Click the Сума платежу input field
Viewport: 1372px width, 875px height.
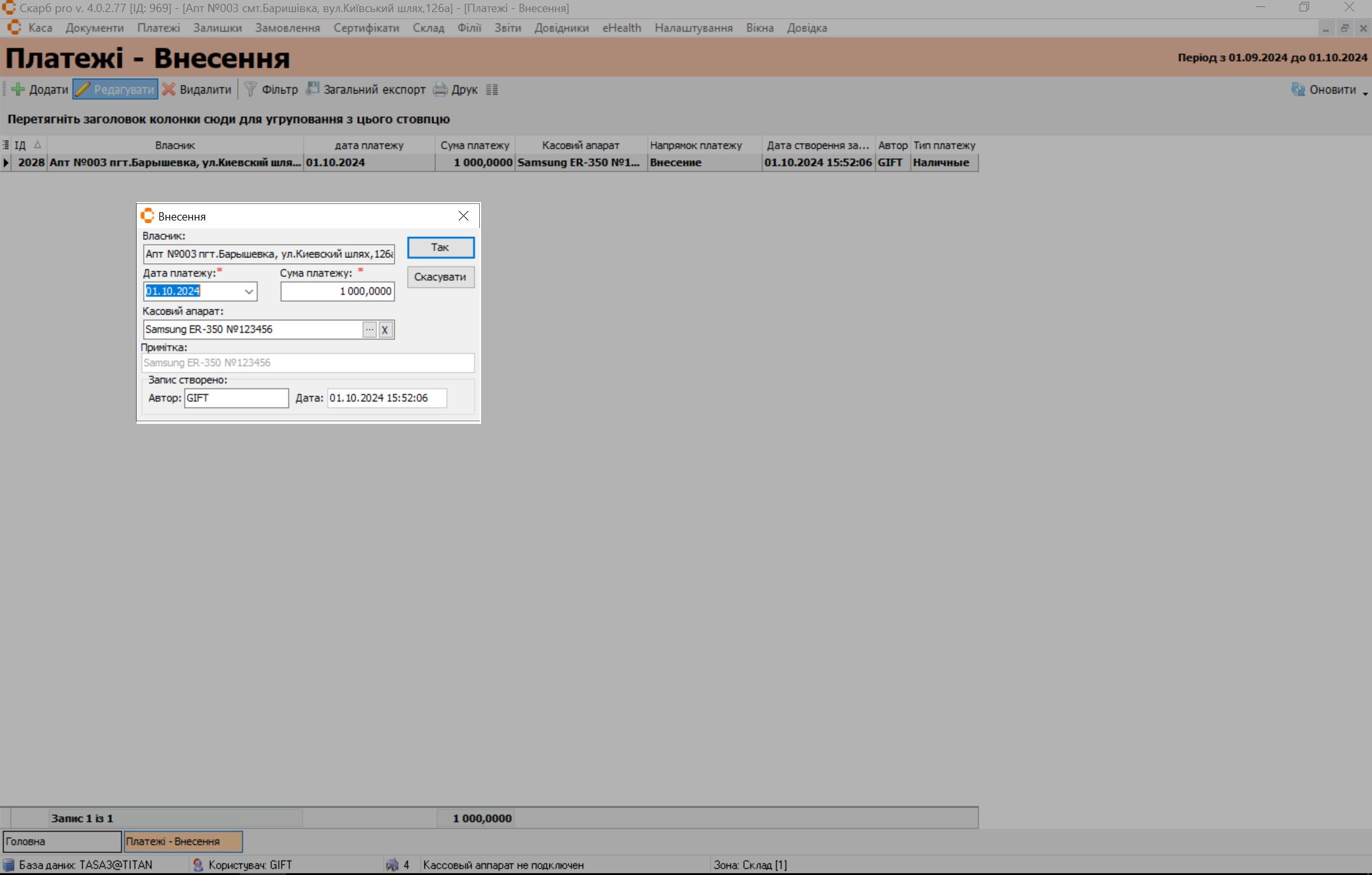coord(337,292)
